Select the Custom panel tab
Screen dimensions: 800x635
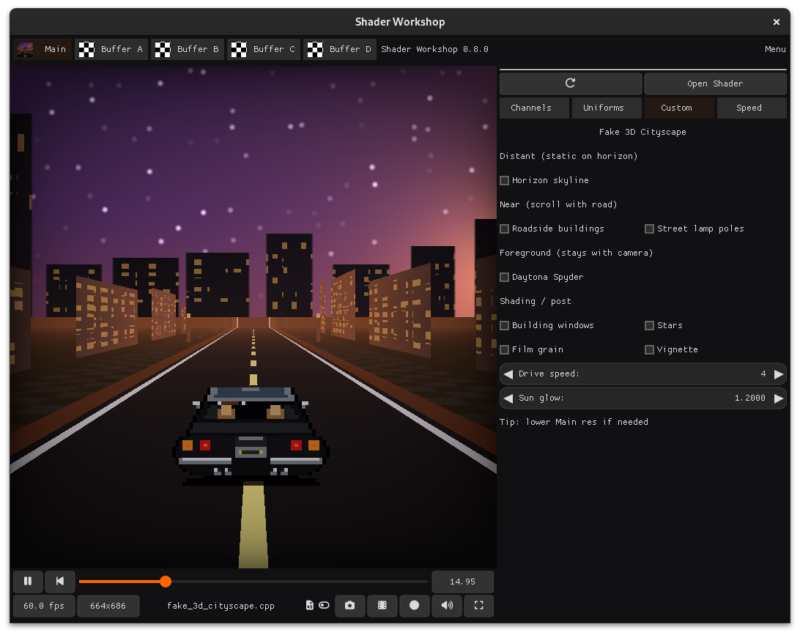tap(679, 108)
